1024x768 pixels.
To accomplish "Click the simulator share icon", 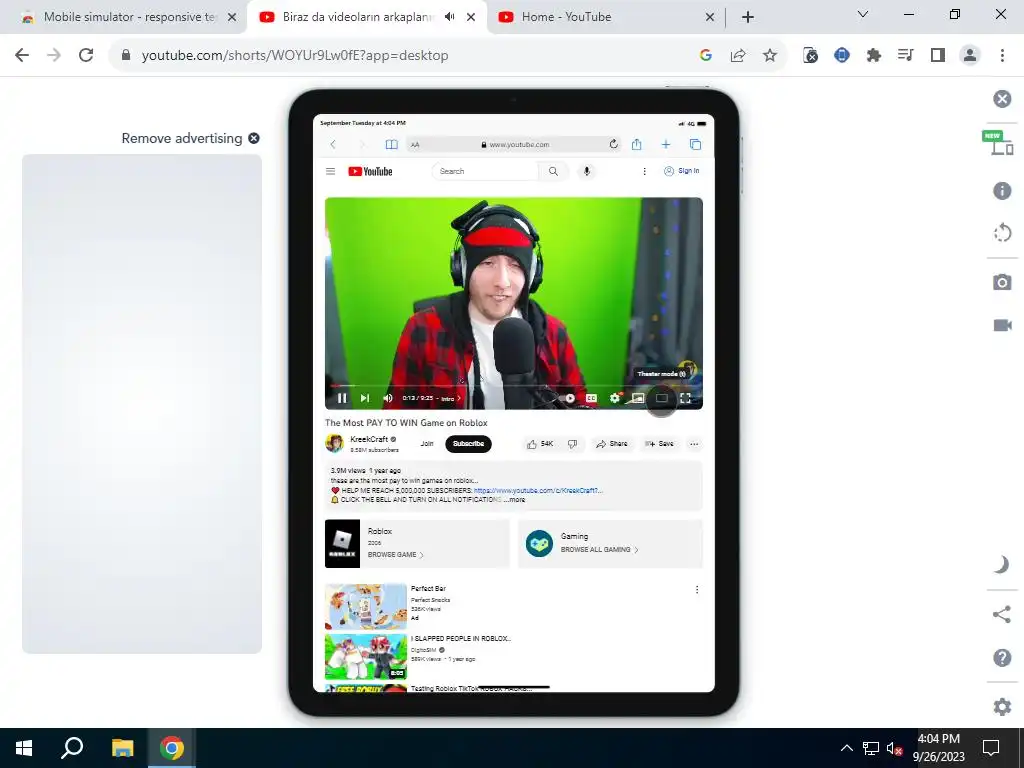I will pyautogui.click(x=1002, y=615).
